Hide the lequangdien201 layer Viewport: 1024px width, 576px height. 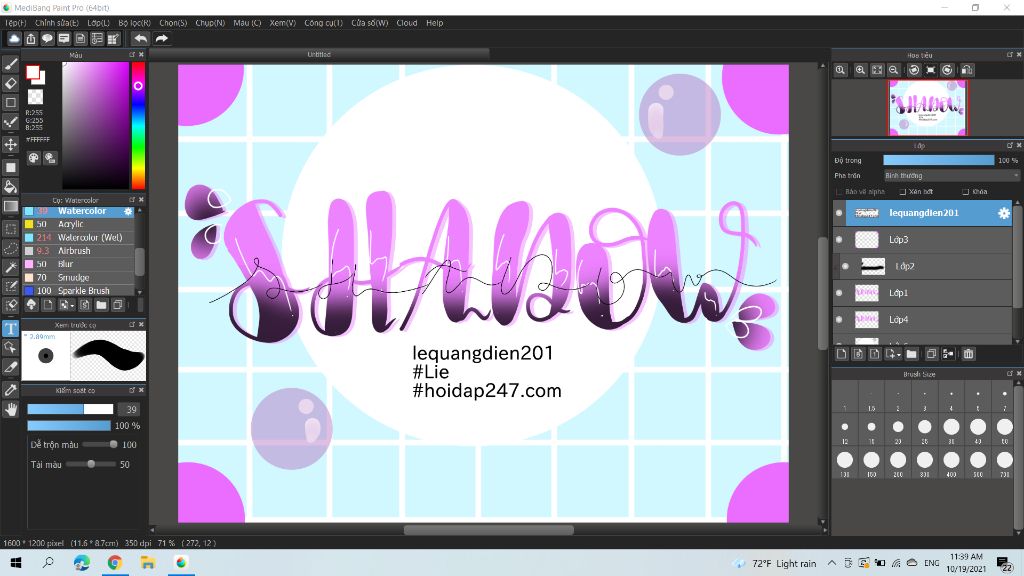839,213
